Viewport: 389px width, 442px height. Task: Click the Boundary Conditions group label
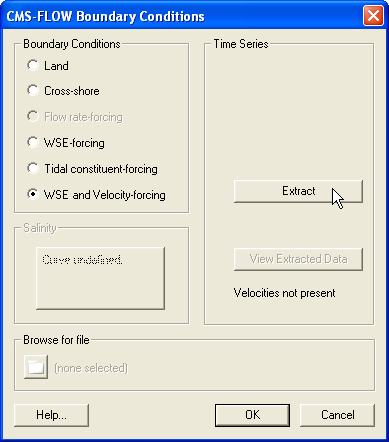pos(72,44)
